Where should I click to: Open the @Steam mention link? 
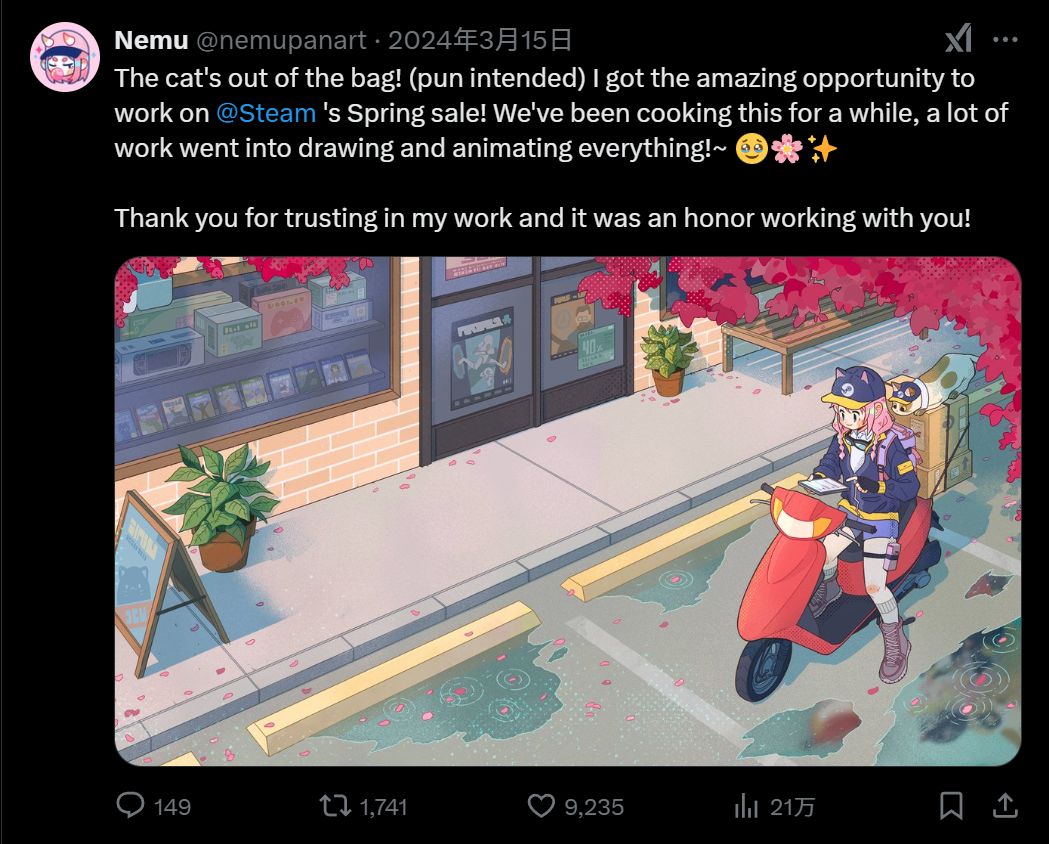[x=266, y=113]
